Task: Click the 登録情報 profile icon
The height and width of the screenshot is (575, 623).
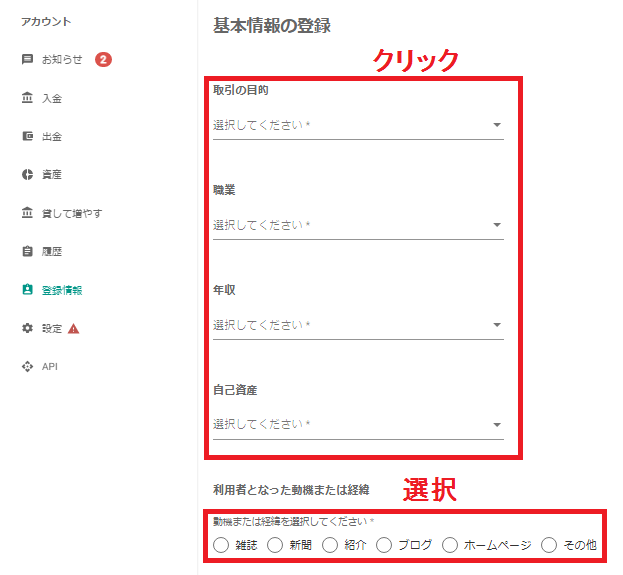Action: pyautogui.click(x=27, y=290)
